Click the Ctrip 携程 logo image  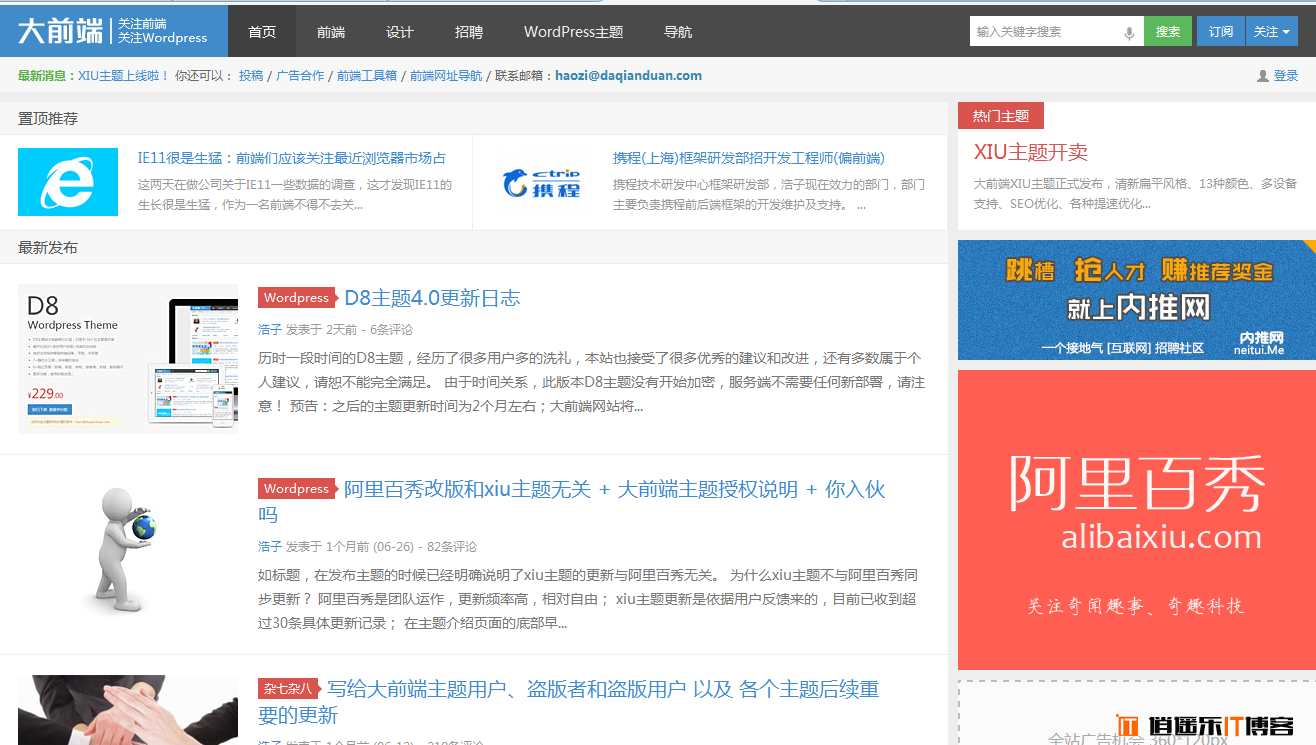[x=541, y=182]
